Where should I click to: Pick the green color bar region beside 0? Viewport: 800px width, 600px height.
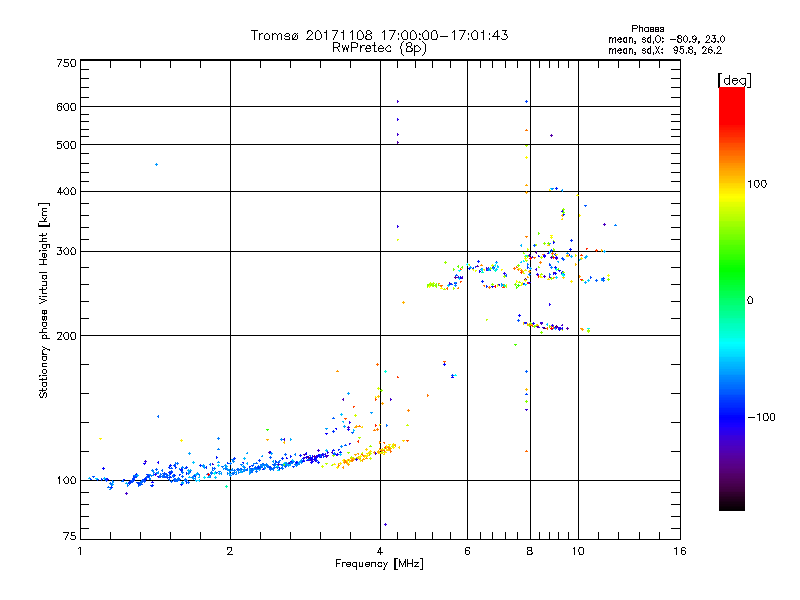tap(731, 299)
